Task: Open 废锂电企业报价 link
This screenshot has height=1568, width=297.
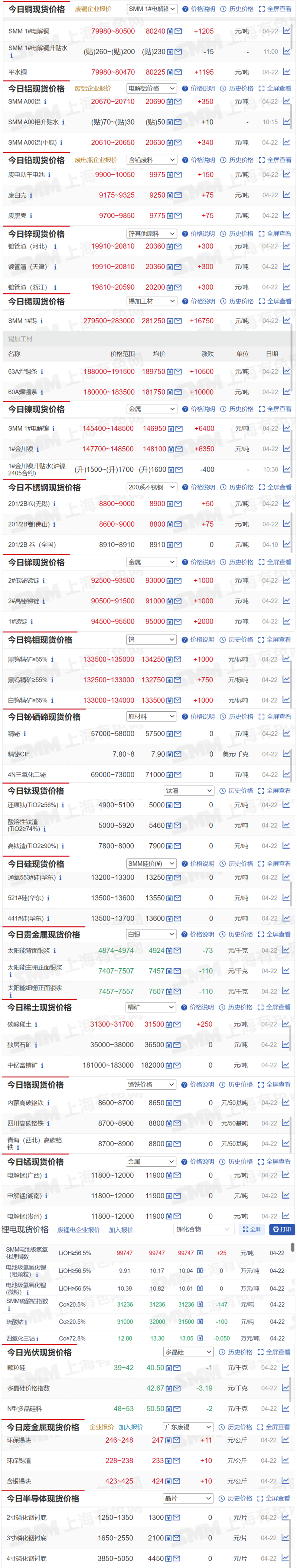Action: (x=79, y=1229)
